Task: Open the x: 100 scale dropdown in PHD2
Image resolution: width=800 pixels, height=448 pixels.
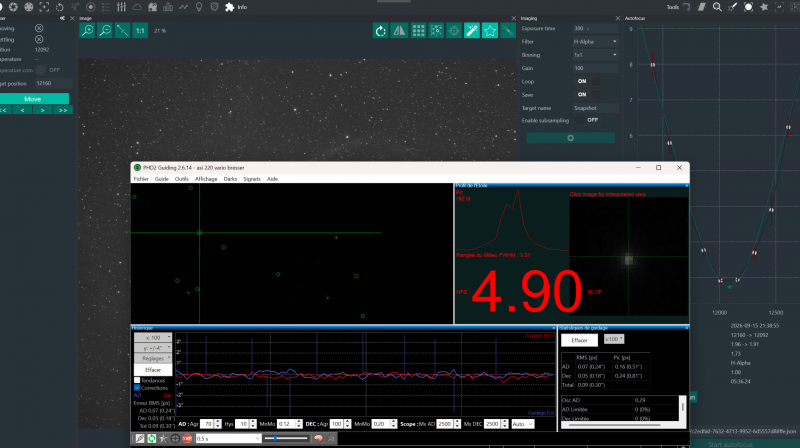Action: click(x=153, y=337)
